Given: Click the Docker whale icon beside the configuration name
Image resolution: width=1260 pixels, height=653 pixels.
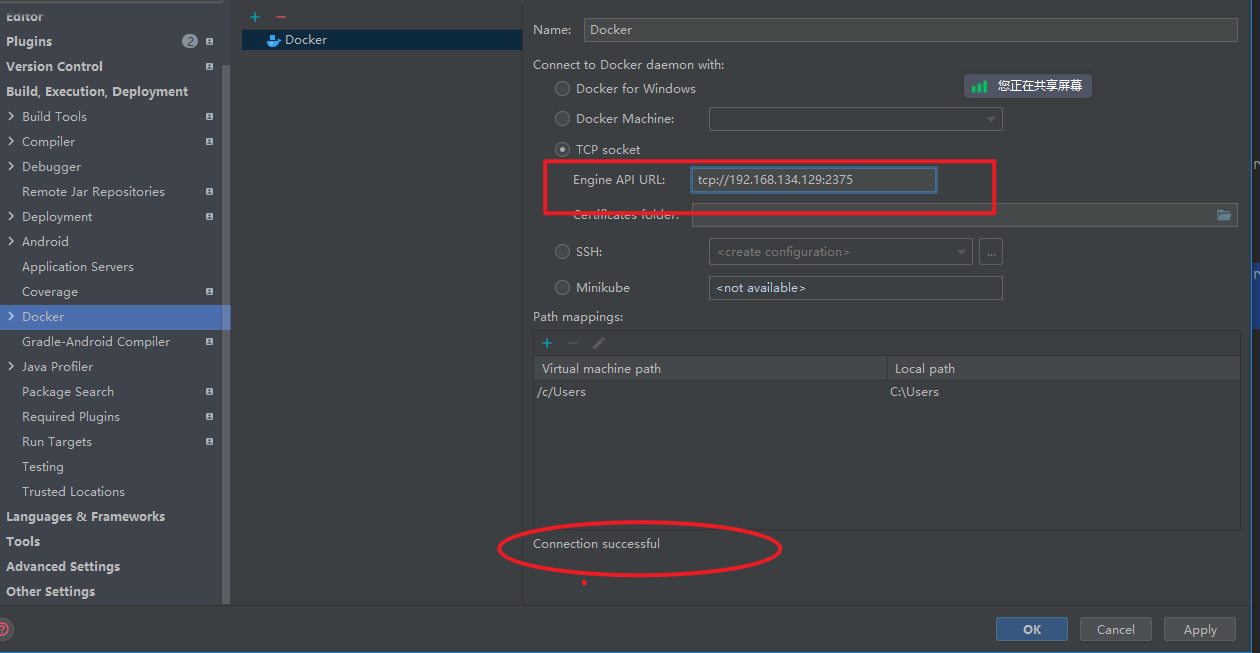Looking at the screenshot, I should coord(273,40).
